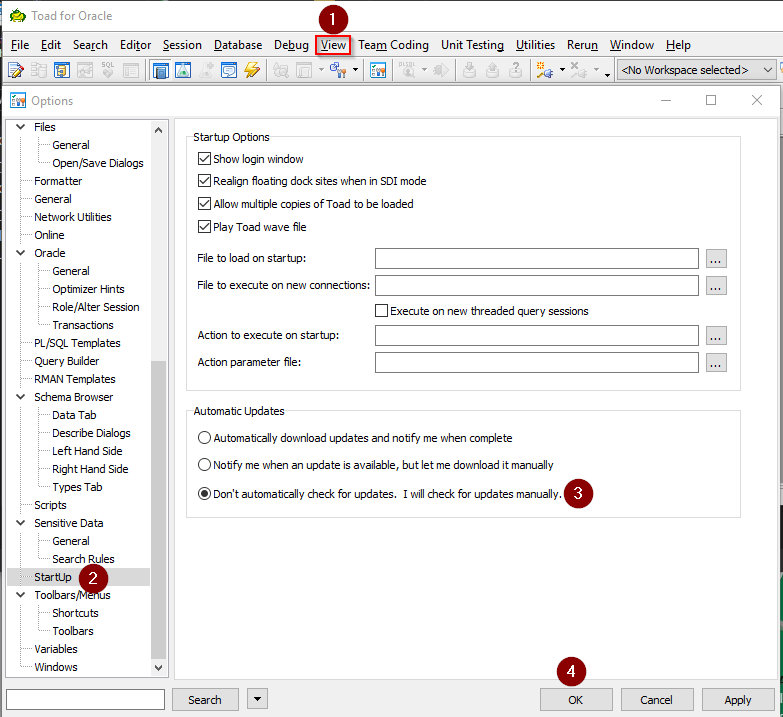Click the speech bubble window toolbar icon
783x717 pixels.
229,70
